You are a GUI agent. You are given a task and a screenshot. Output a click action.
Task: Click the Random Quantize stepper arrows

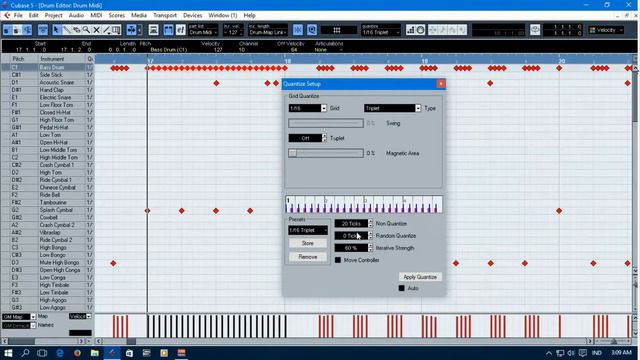tap(370, 236)
